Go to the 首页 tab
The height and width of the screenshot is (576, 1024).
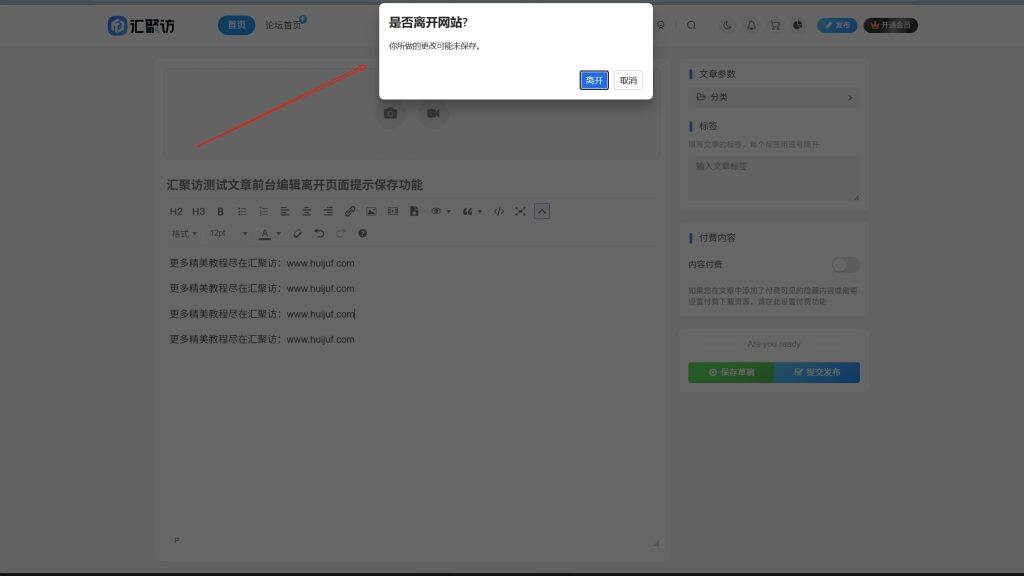point(236,25)
